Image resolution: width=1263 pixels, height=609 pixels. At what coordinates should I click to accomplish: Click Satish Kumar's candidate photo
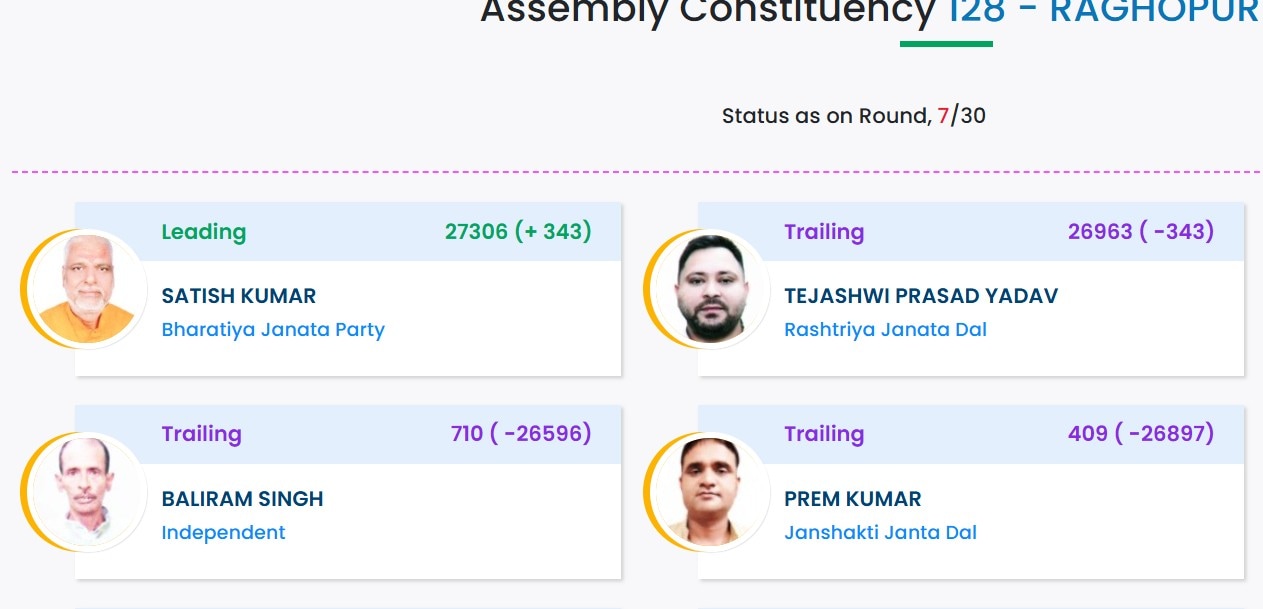click(x=87, y=289)
